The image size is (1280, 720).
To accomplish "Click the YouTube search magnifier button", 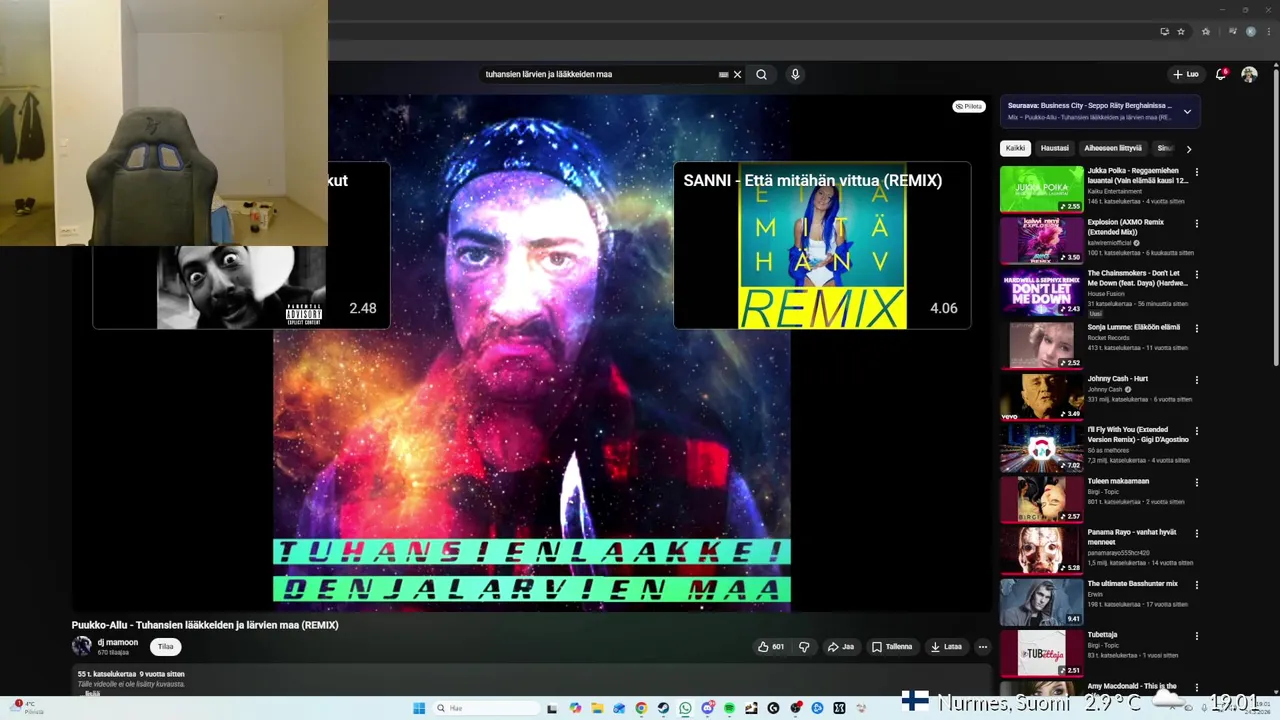I will (x=761, y=74).
